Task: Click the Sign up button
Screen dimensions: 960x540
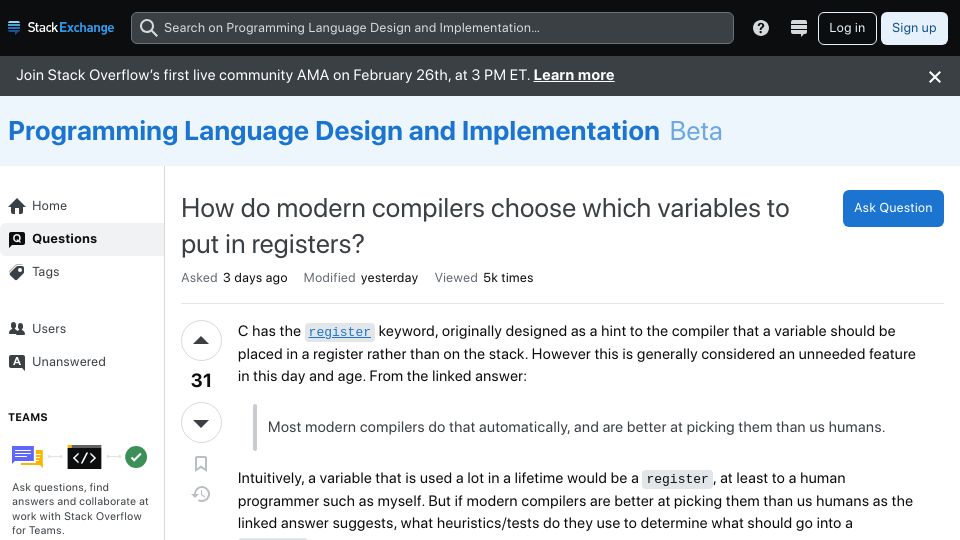Action: [x=913, y=28]
